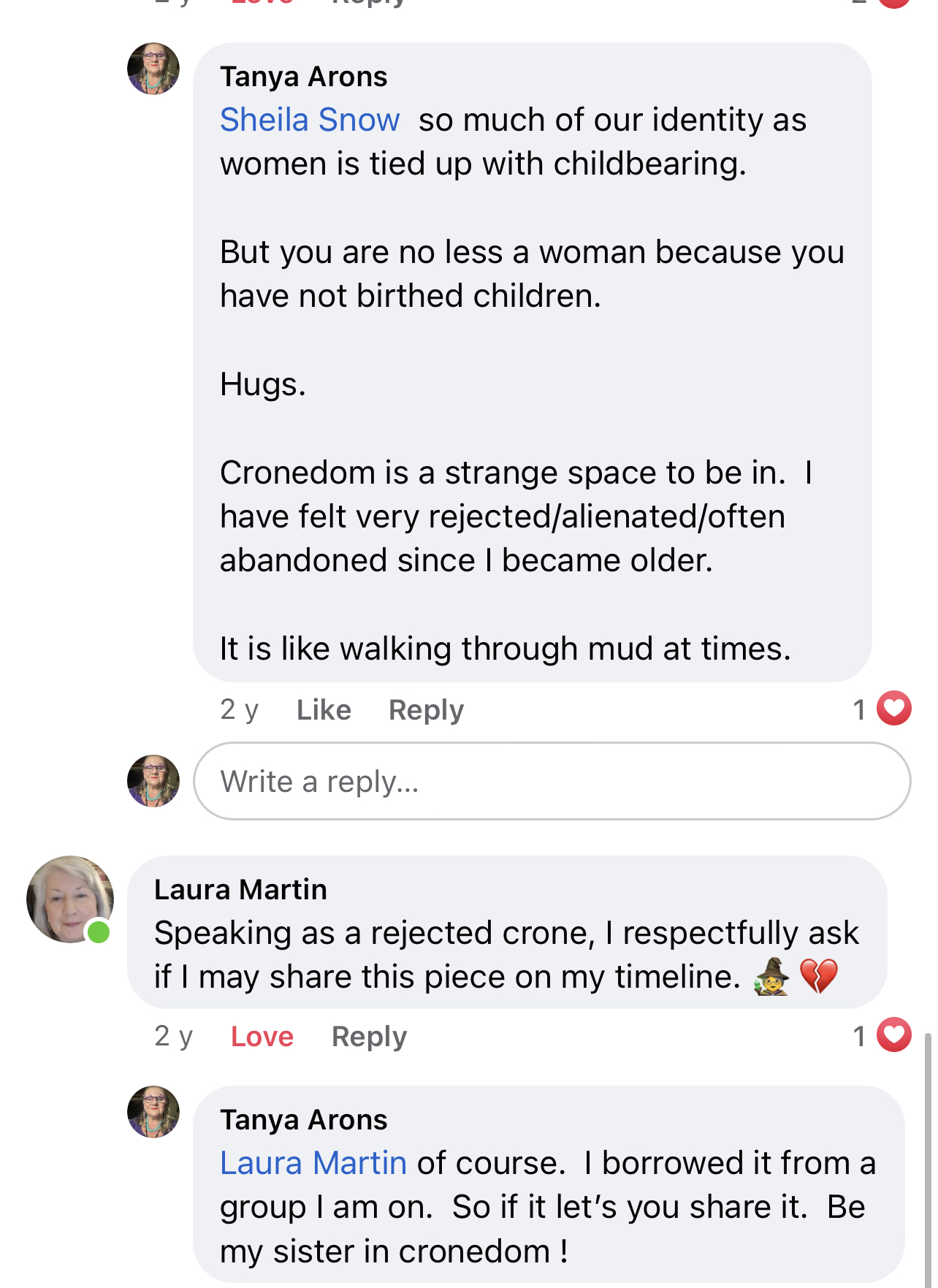Image resolution: width=938 pixels, height=1288 pixels.
Task: Click the scrollbar on the right edge
Action: tap(928, 1160)
